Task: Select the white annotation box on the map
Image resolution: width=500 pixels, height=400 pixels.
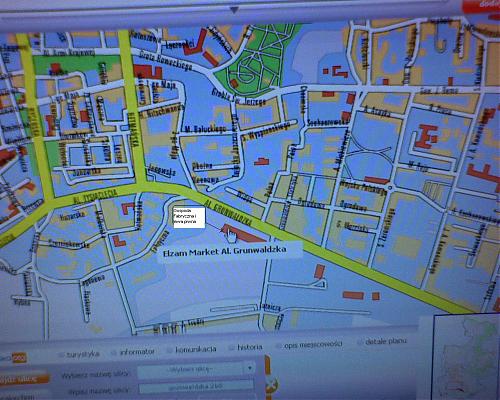Action: point(189,217)
